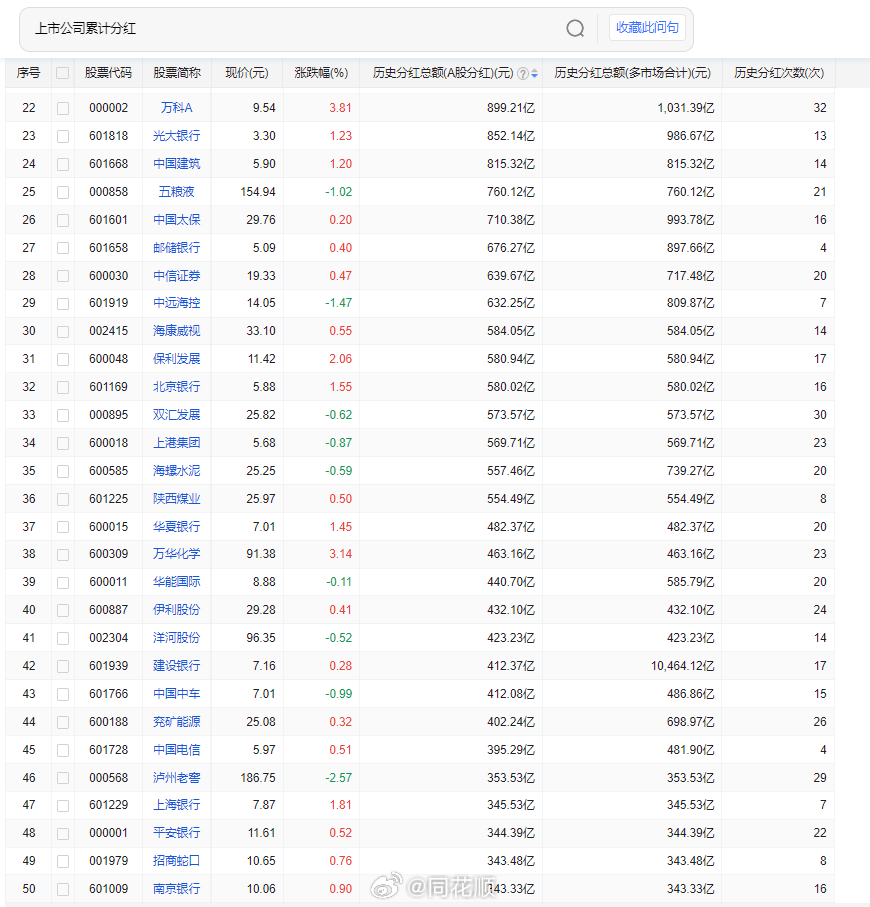
Task: Open 兖矿能源 stock link
Action: [176, 722]
